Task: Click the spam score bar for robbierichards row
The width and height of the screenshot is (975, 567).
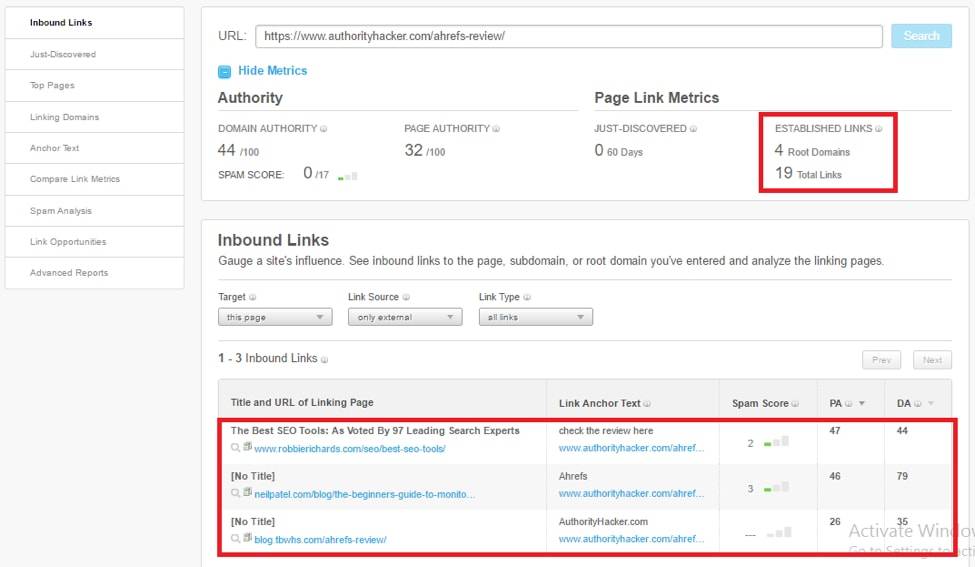Action: point(776,441)
